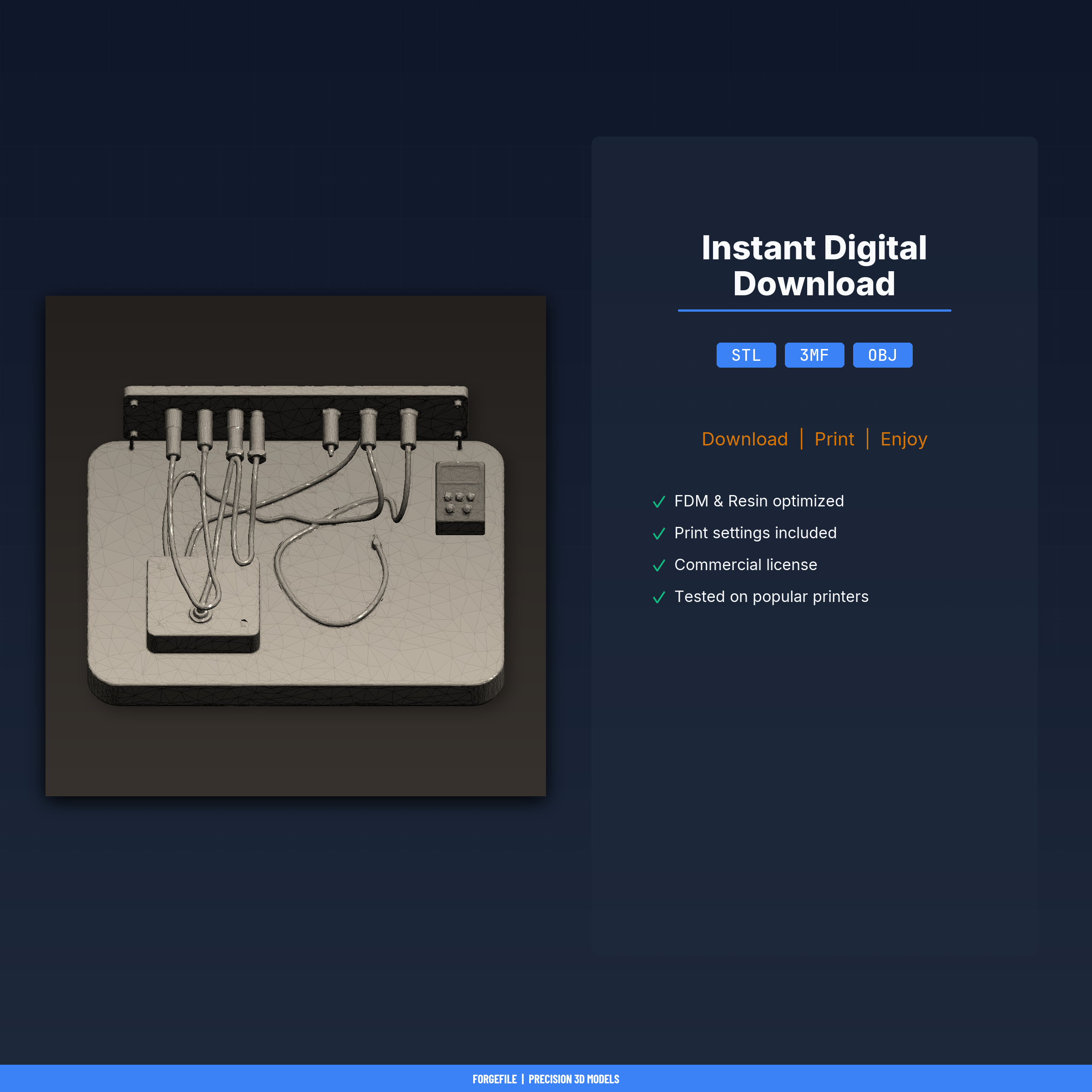The image size is (1092, 1092).
Task: Click the Download step text
Action: pyautogui.click(x=744, y=439)
